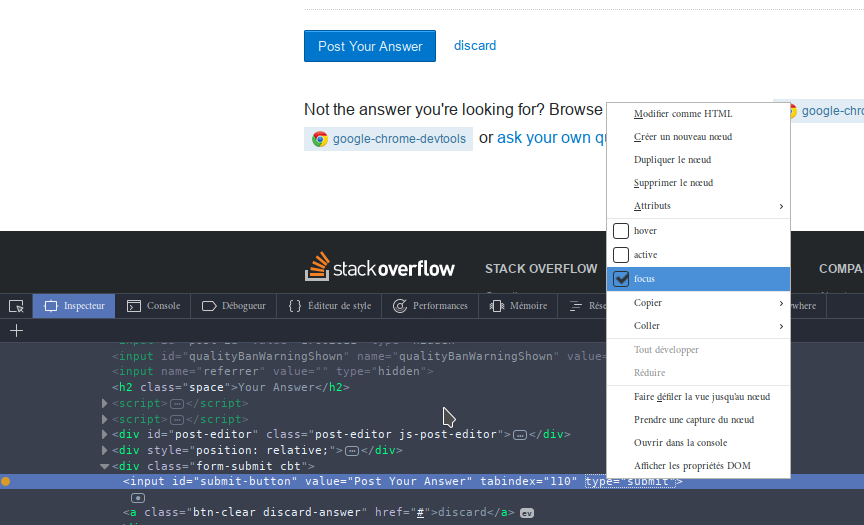Click the plus icon to add node

tap(17, 331)
